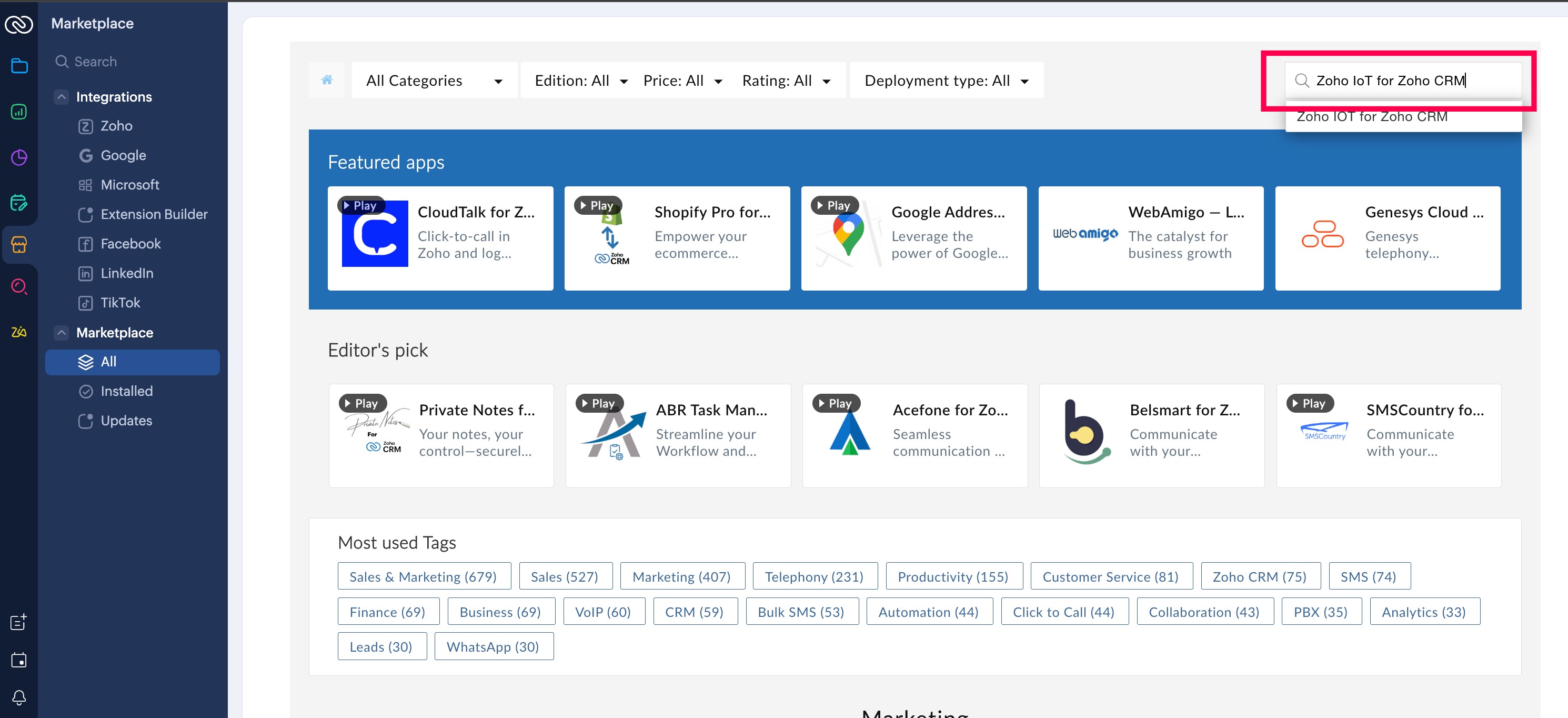Choose the Zoho IOT for Zoho CRM suggestion

1372,117
